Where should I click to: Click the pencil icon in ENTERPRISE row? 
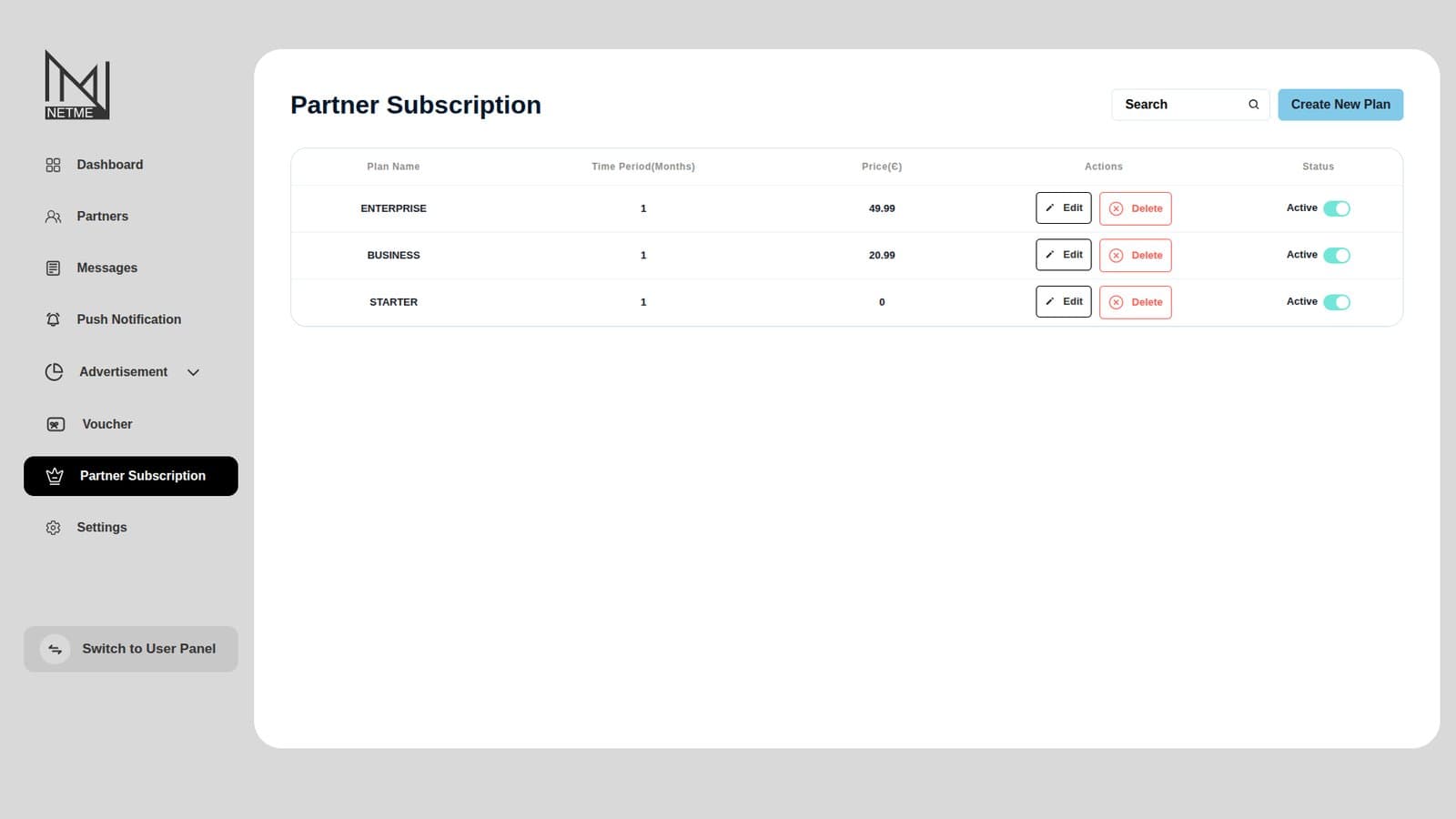coord(1049,207)
